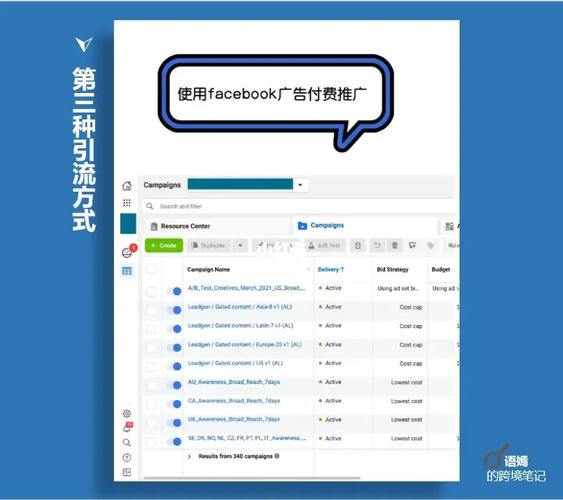This screenshot has width=563, height=500.
Task: Click the ad sets grid icon tab
Action: (x=449, y=226)
